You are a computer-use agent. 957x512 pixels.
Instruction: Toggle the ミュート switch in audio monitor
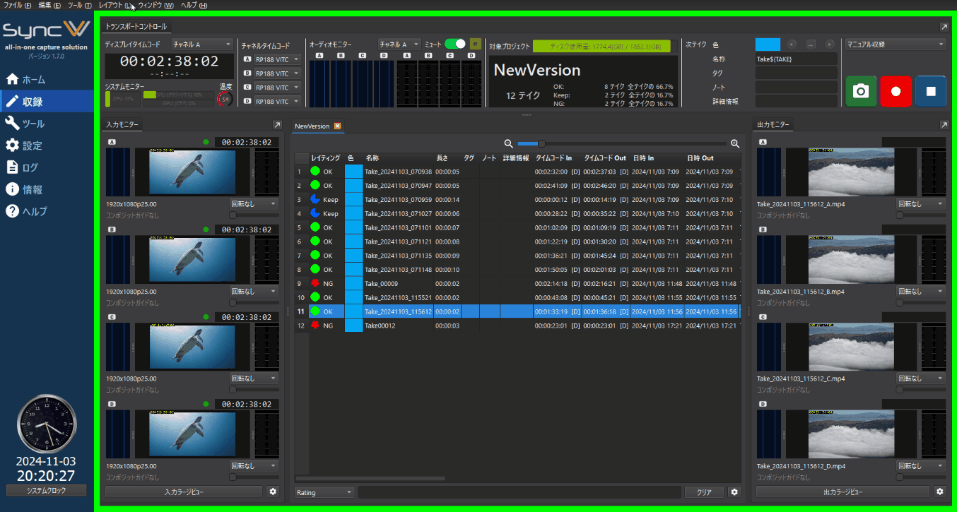(455, 44)
